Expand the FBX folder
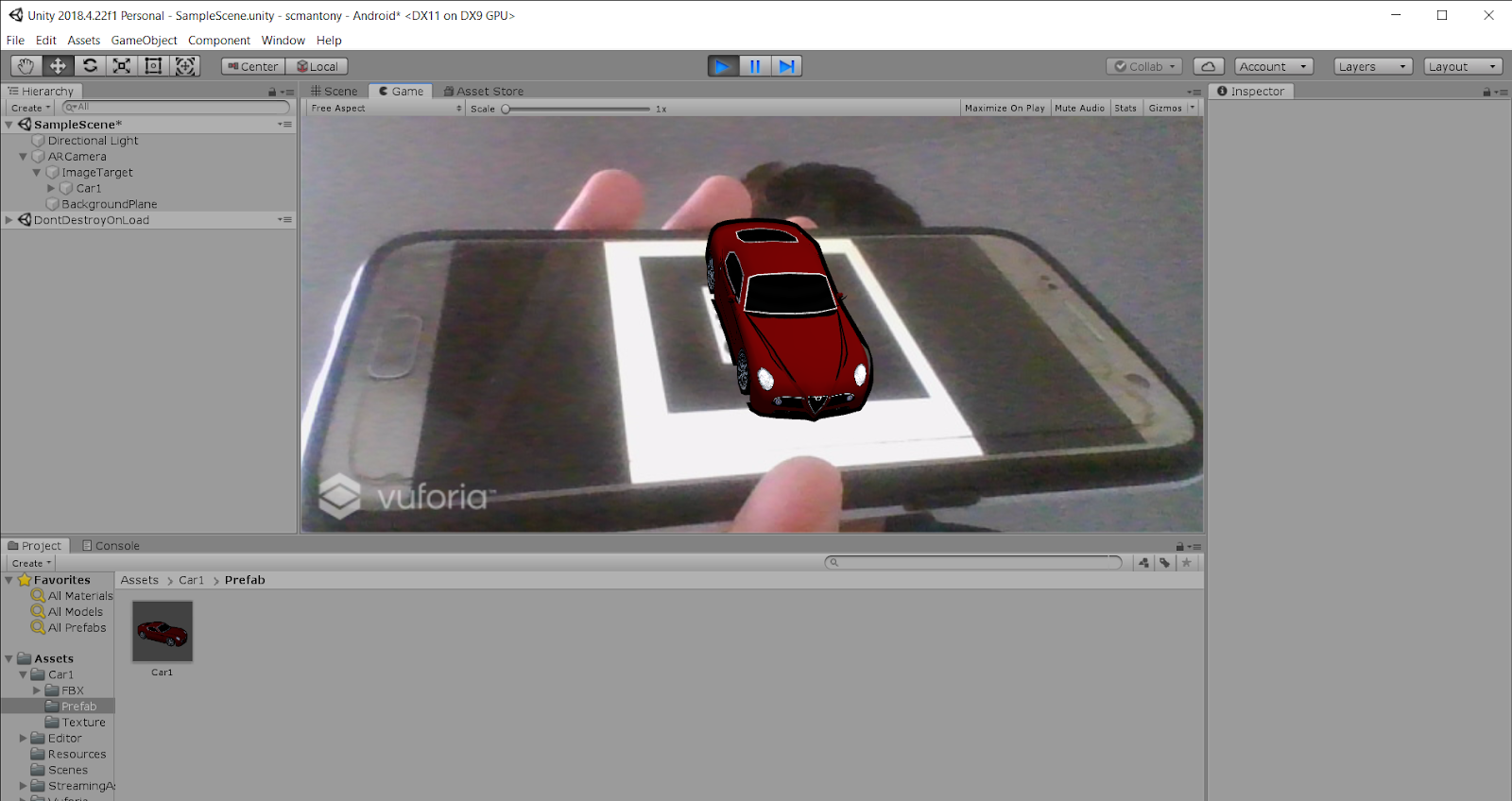The image size is (1512, 801). [37, 690]
